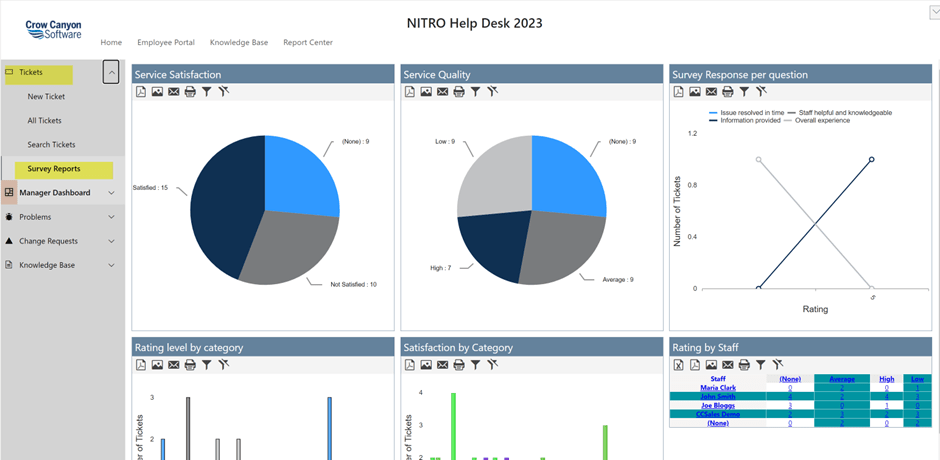Expand the Manager Dashboard section
Image resolution: width=940 pixels, height=460 pixels.
coord(112,193)
